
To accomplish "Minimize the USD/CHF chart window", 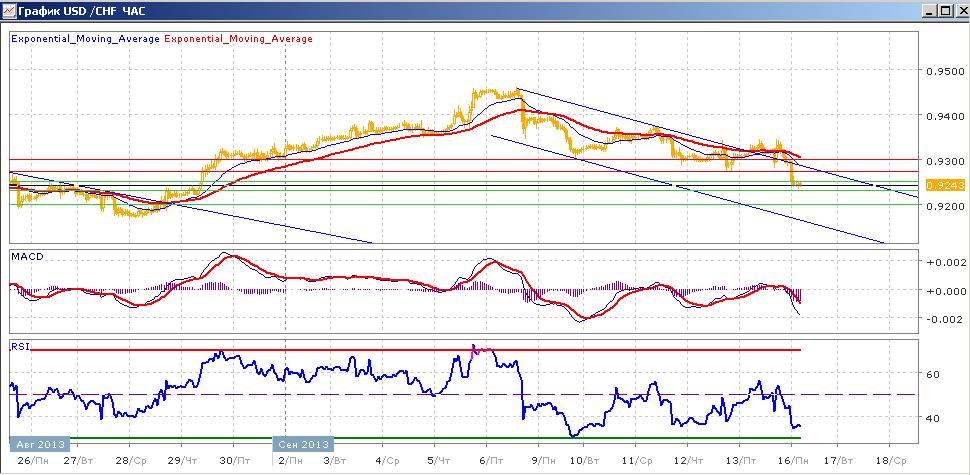I will pyautogui.click(x=930, y=11).
